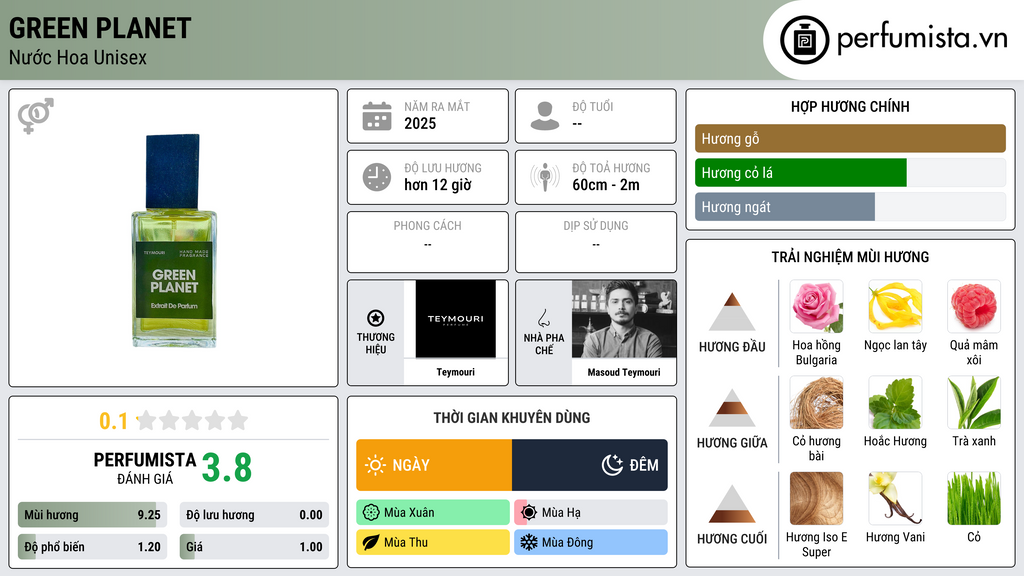Image resolution: width=1024 pixels, height=576 pixels.
Task: Click the 0.1 user rating number
Action: click(114, 421)
